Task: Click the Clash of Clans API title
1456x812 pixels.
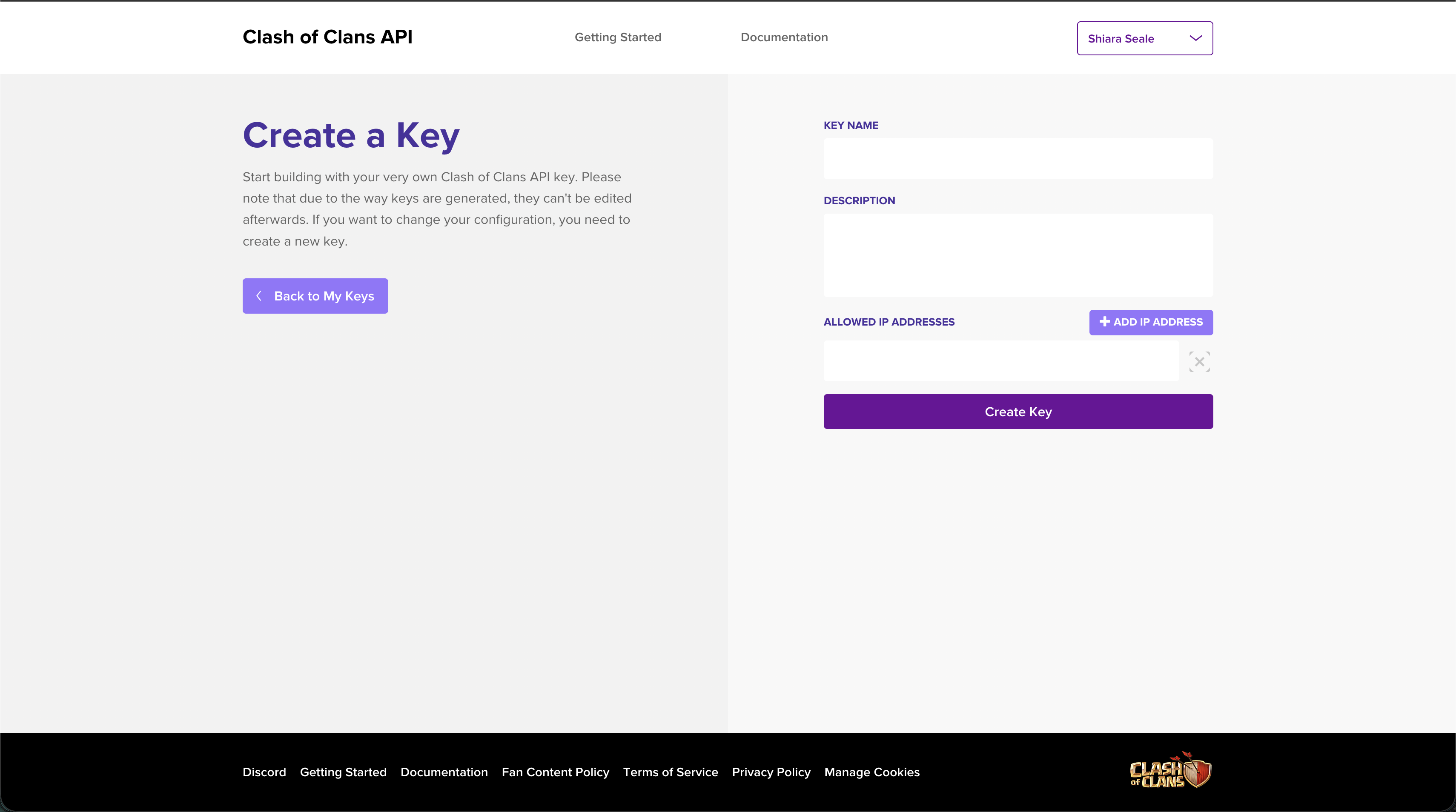Action: pos(327,37)
